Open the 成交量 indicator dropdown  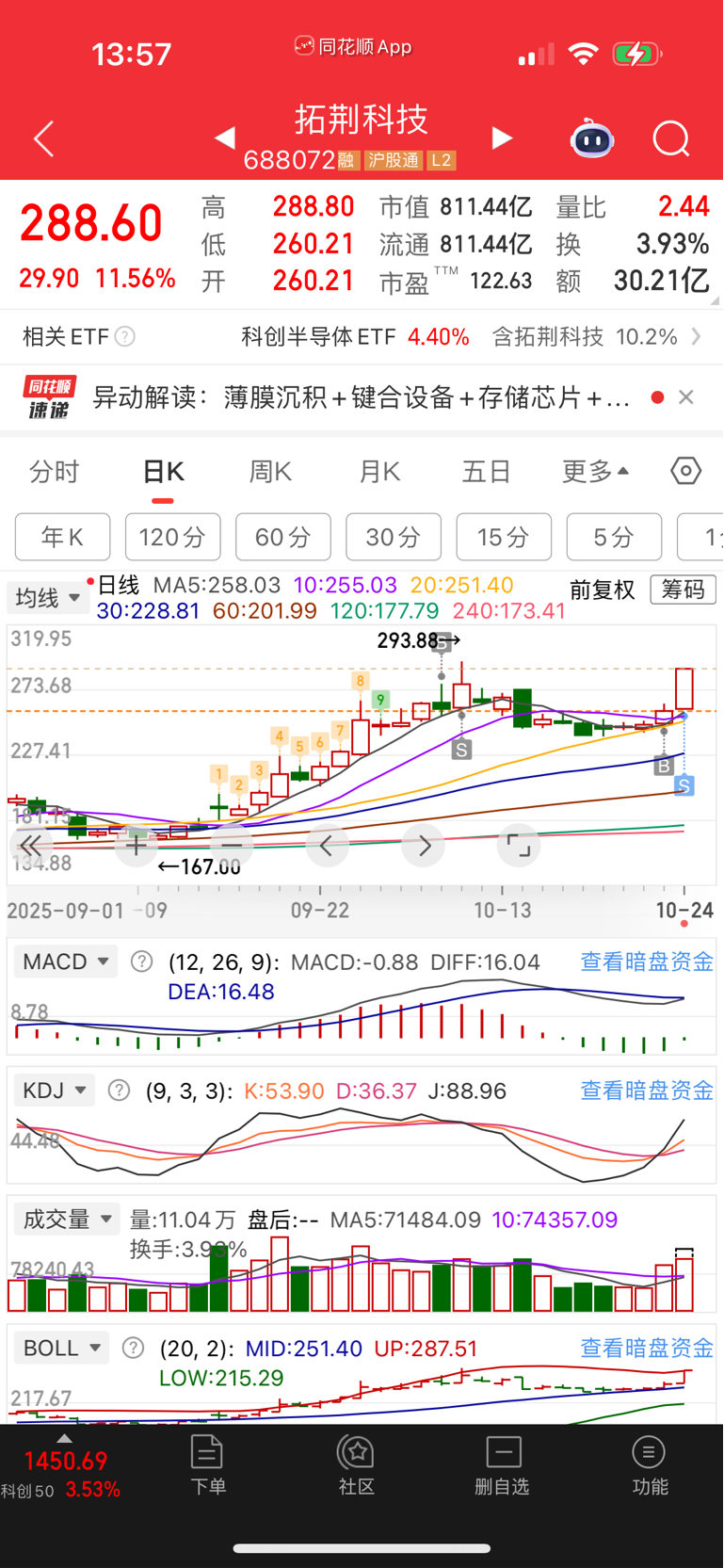click(x=68, y=1219)
